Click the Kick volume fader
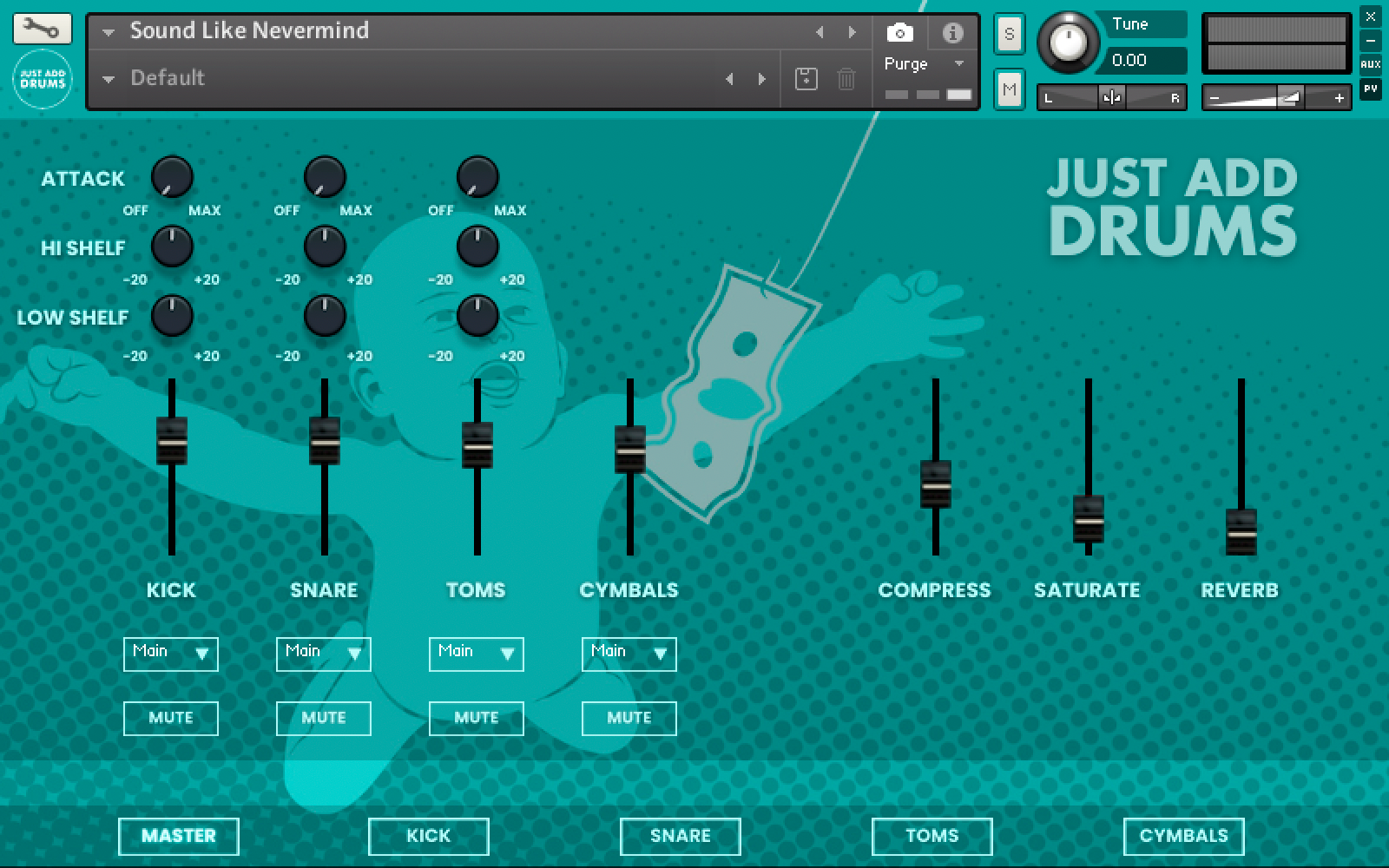Viewport: 1389px width, 868px height. click(172, 441)
